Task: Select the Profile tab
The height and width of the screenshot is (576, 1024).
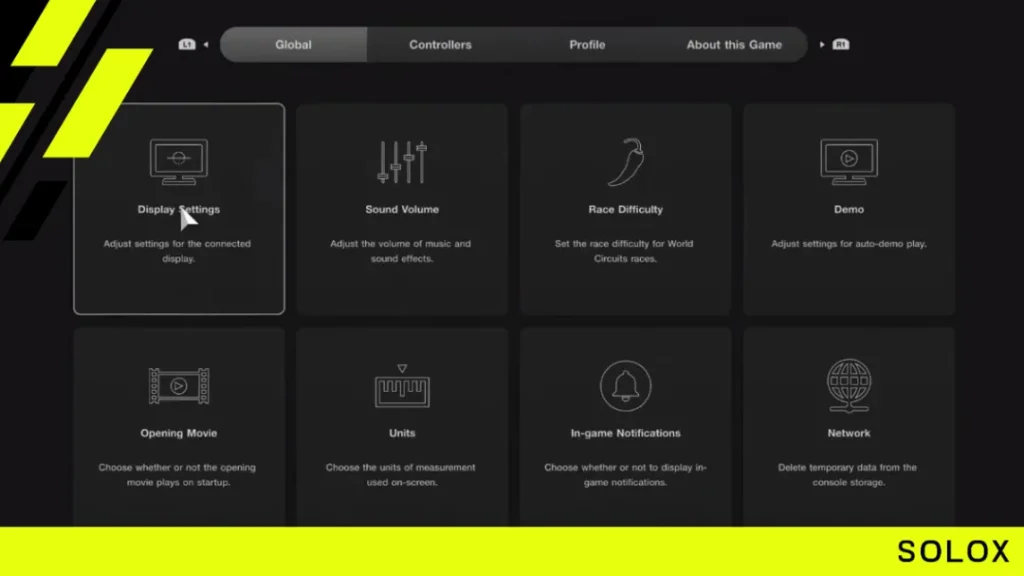Action: [587, 44]
